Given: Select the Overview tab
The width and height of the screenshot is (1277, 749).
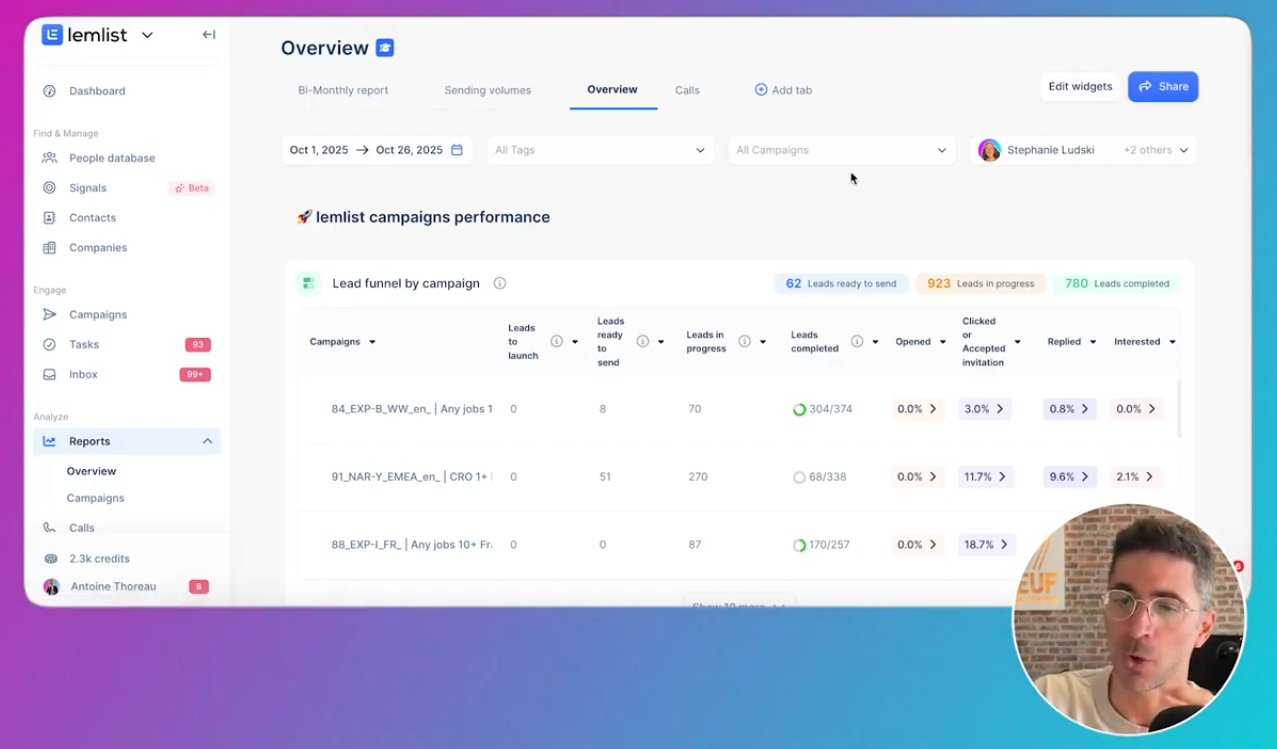Looking at the screenshot, I should (612, 90).
